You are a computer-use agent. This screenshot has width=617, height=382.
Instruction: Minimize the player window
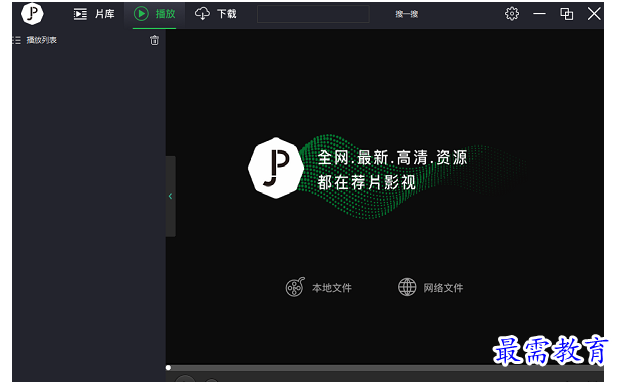pyautogui.click(x=539, y=14)
